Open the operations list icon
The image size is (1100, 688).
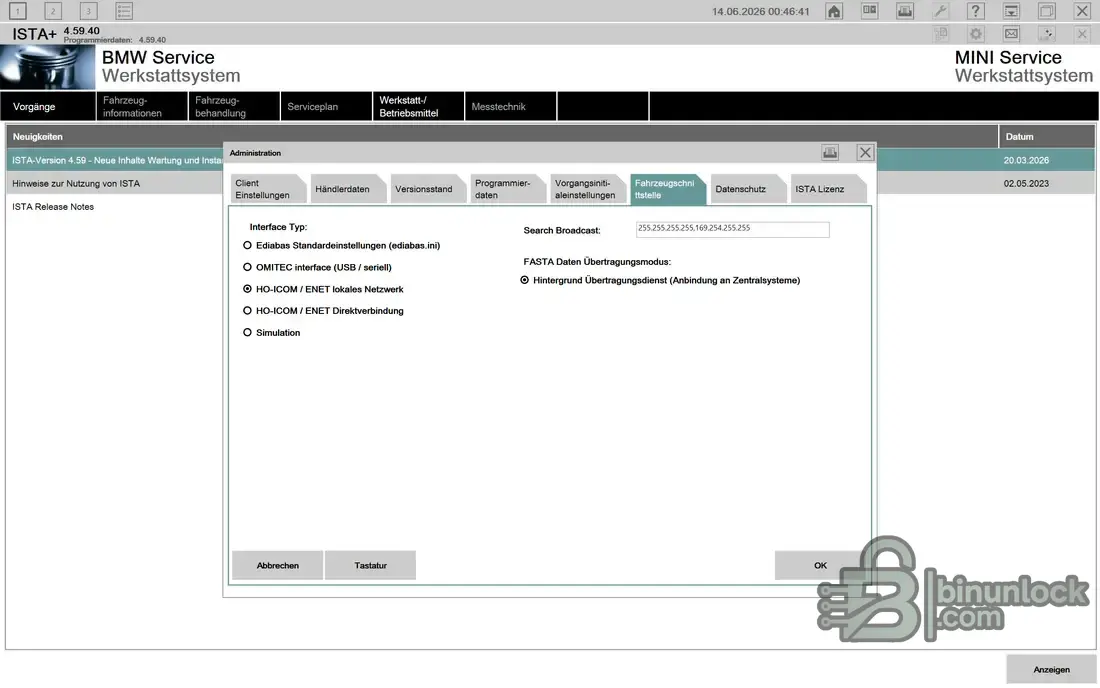tap(124, 11)
